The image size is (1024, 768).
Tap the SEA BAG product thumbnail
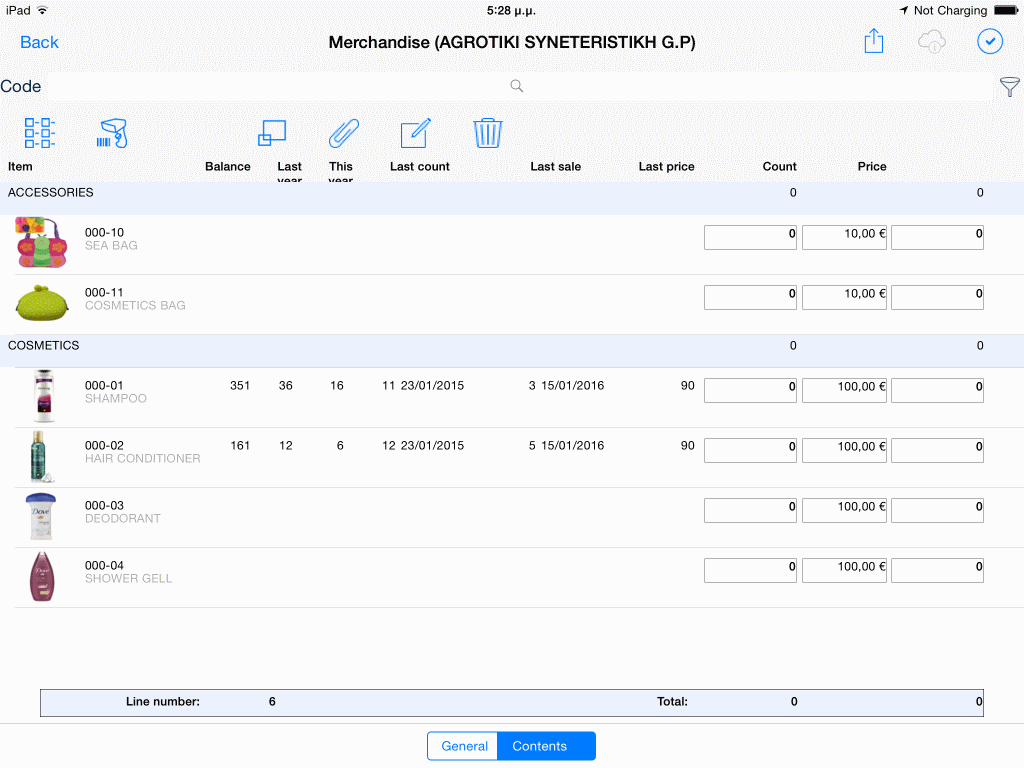42,243
